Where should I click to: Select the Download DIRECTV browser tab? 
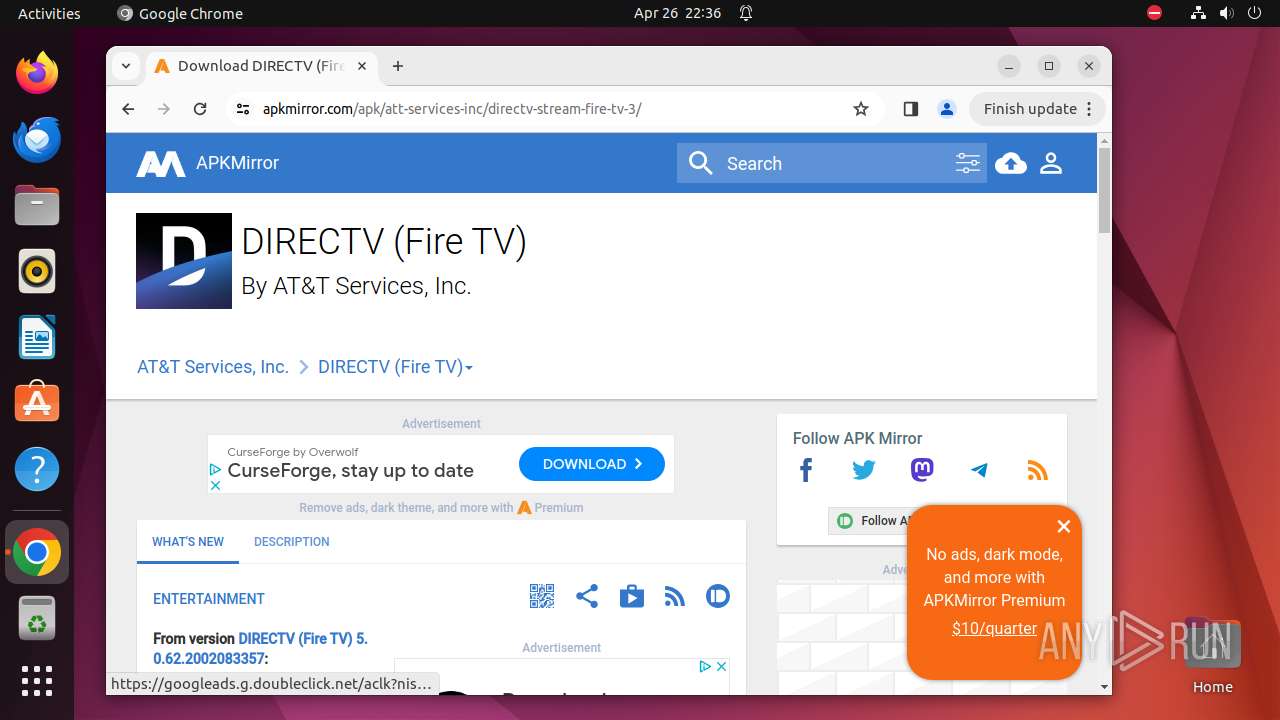pos(260,66)
